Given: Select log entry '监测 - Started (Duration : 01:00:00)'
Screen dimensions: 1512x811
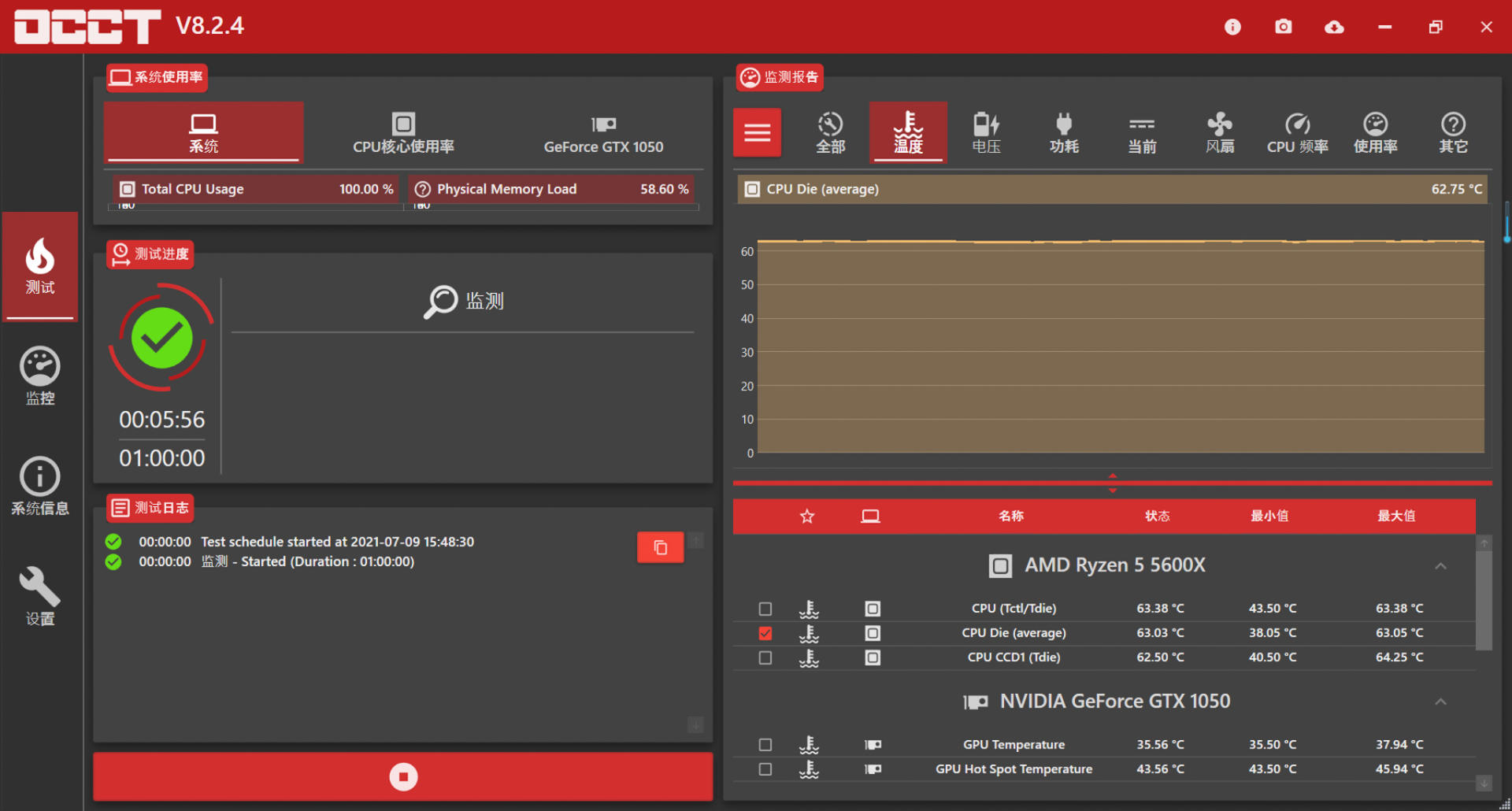Looking at the screenshot, I should click(307, 561).
